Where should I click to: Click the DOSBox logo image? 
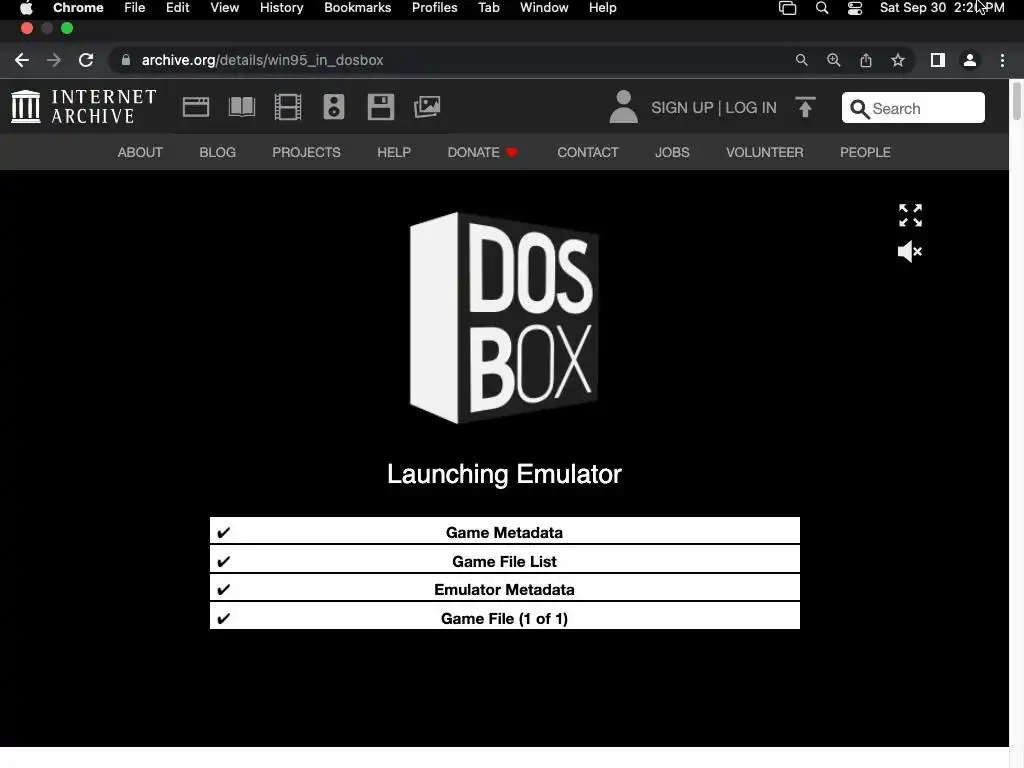[x=504, y=317]
